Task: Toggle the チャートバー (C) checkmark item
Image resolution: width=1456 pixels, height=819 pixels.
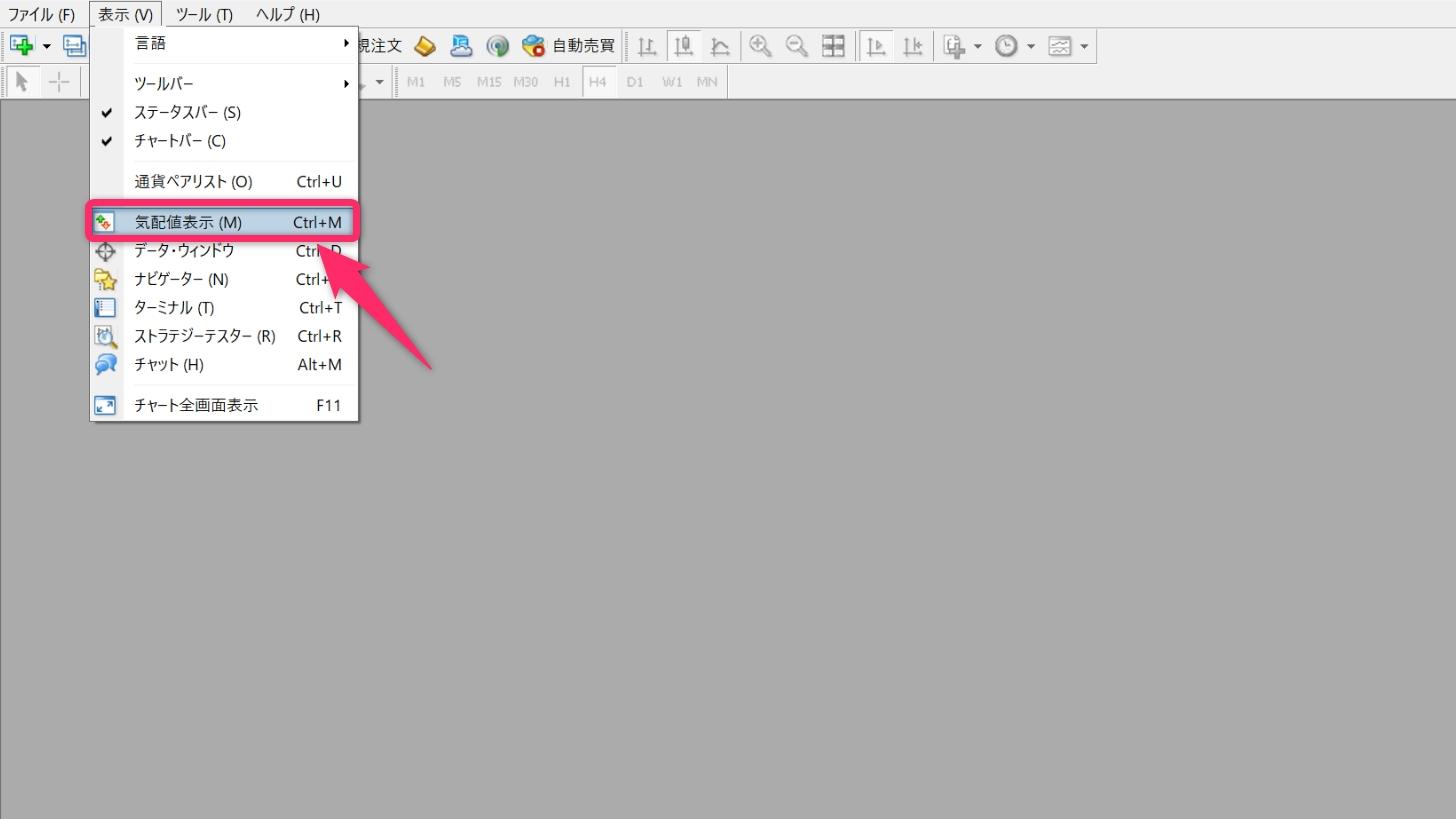Action: pyautogui.click(x=180, y=141)
